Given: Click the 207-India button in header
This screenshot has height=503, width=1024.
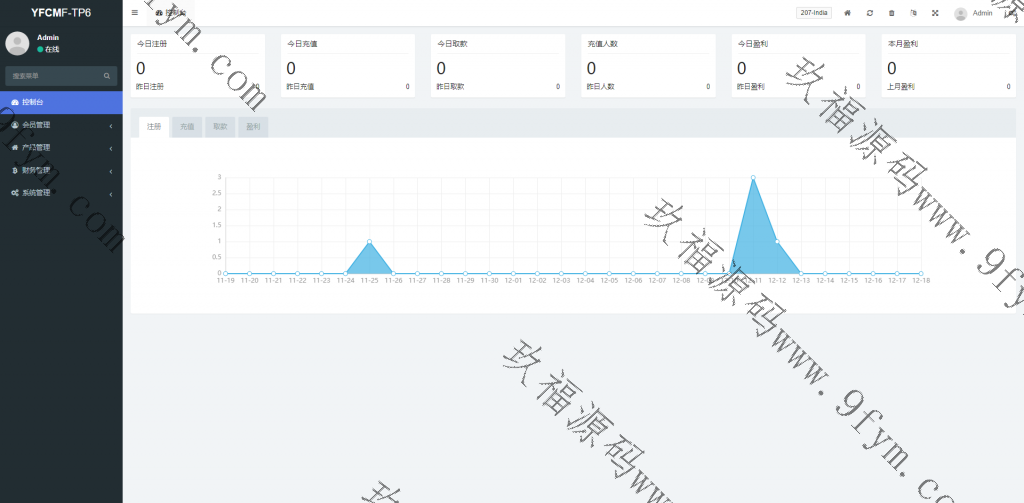Looking at the screenshot, I should click(x=814, y=13).
